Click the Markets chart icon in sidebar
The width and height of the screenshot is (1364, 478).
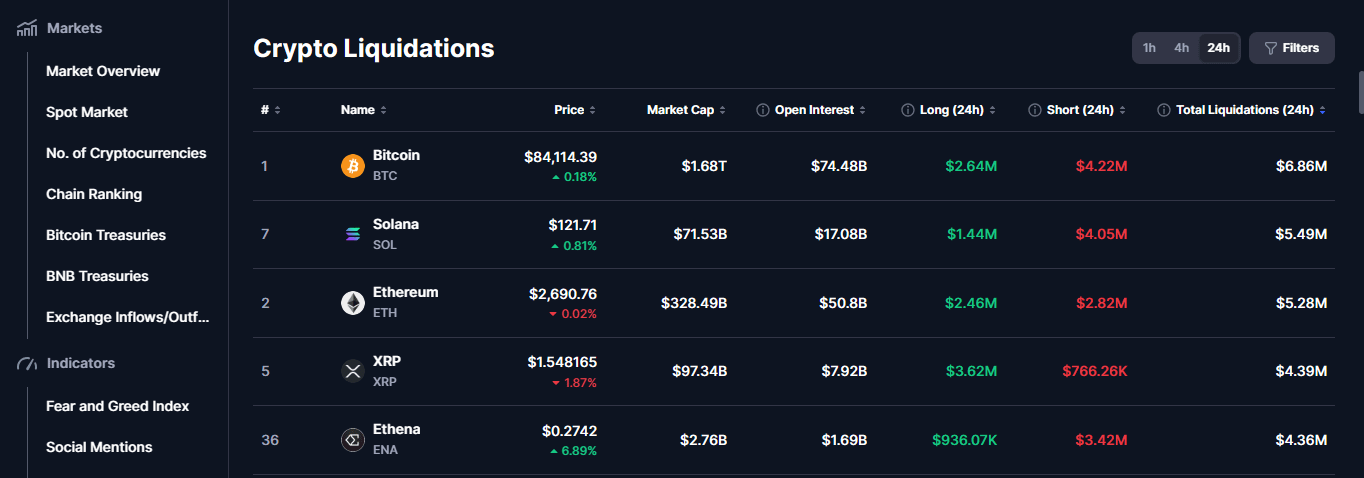click(x=27, y=28)
